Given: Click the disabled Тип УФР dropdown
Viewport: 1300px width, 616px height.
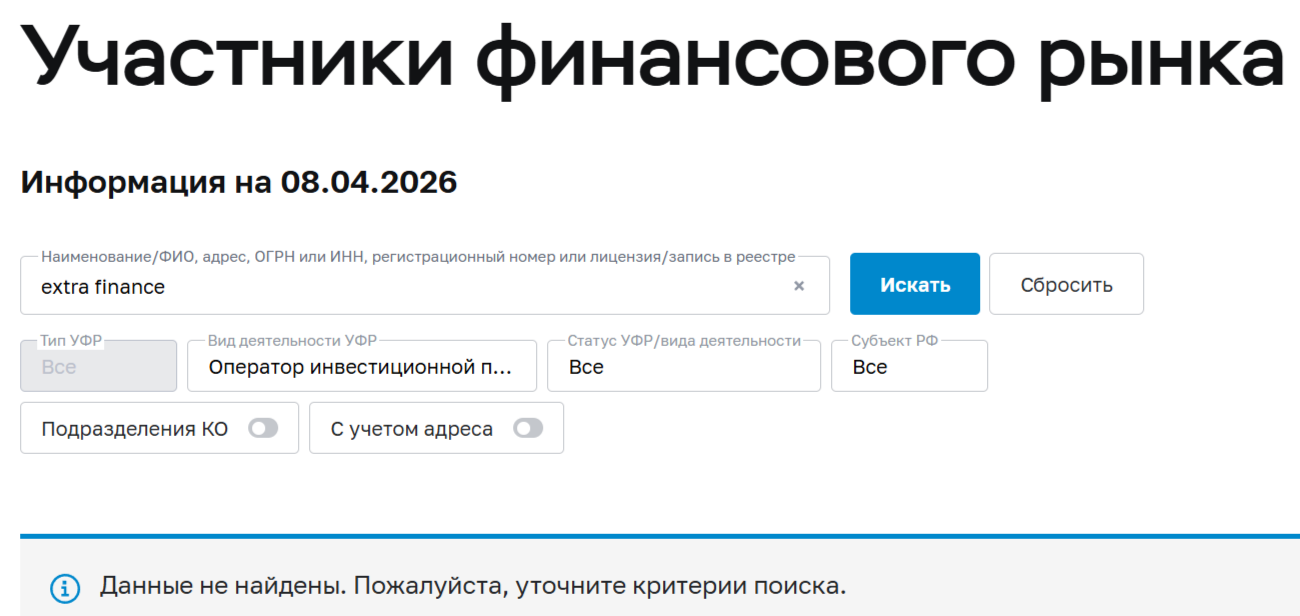Looking at the screenshot, I should 98,367.
